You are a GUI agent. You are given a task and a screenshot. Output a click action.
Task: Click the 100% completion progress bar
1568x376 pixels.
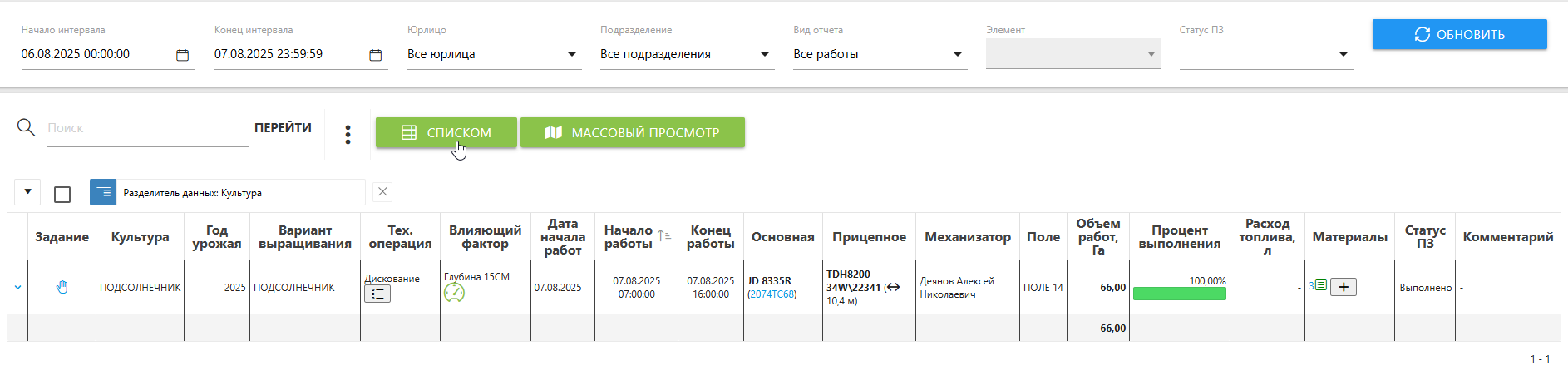[1179, 294]
